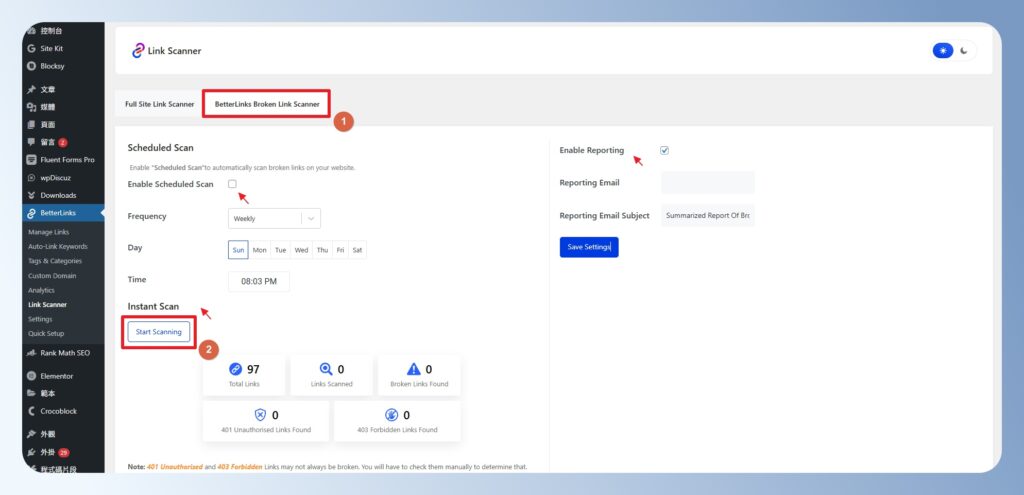Click the Broken Links Found warning icon

point(413,369)
